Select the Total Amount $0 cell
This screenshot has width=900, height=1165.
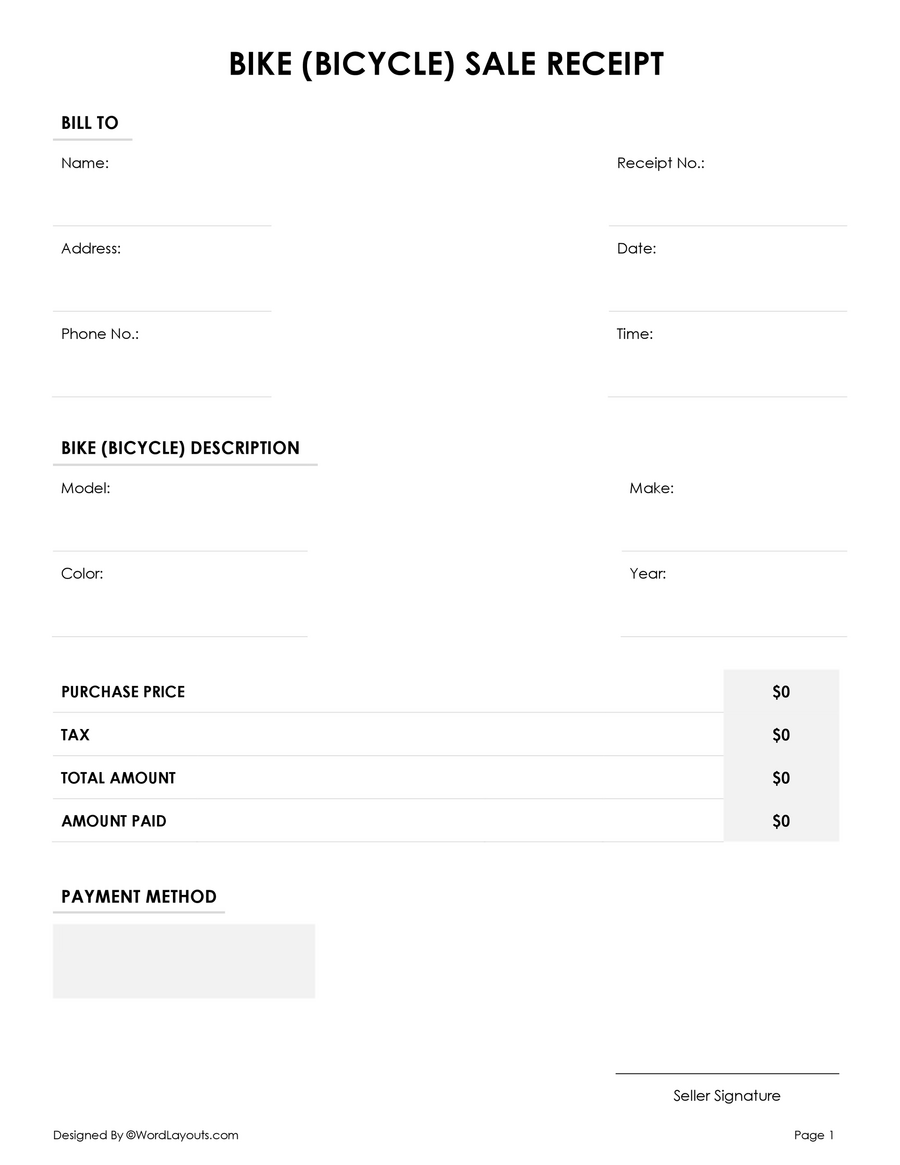[781, 778]
